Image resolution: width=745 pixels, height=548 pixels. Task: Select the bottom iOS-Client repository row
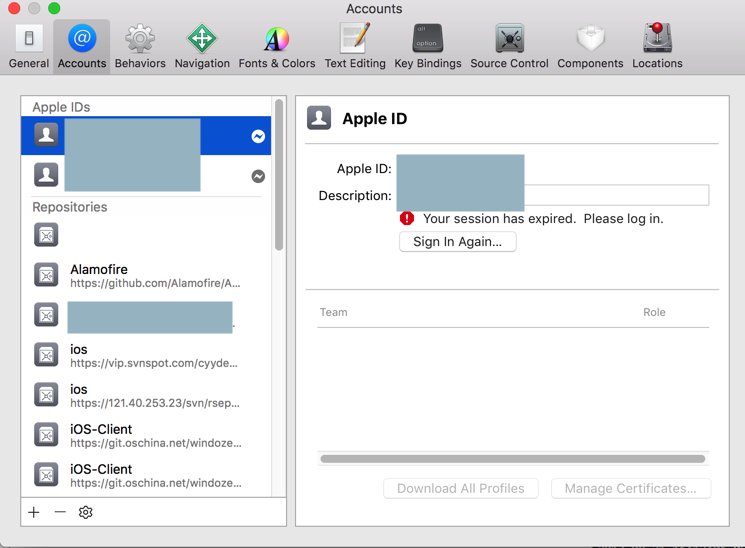click(x=146, y=475)
